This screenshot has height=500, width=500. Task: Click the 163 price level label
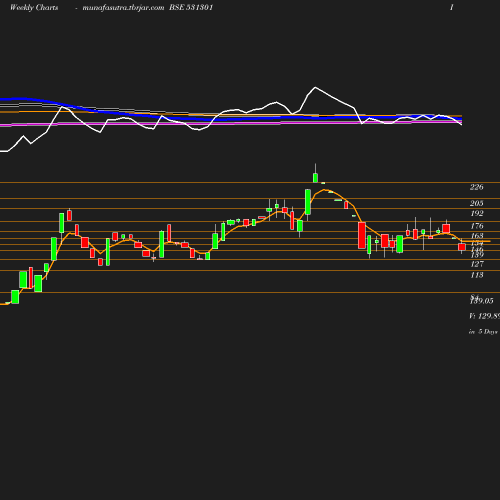(477, 236)
